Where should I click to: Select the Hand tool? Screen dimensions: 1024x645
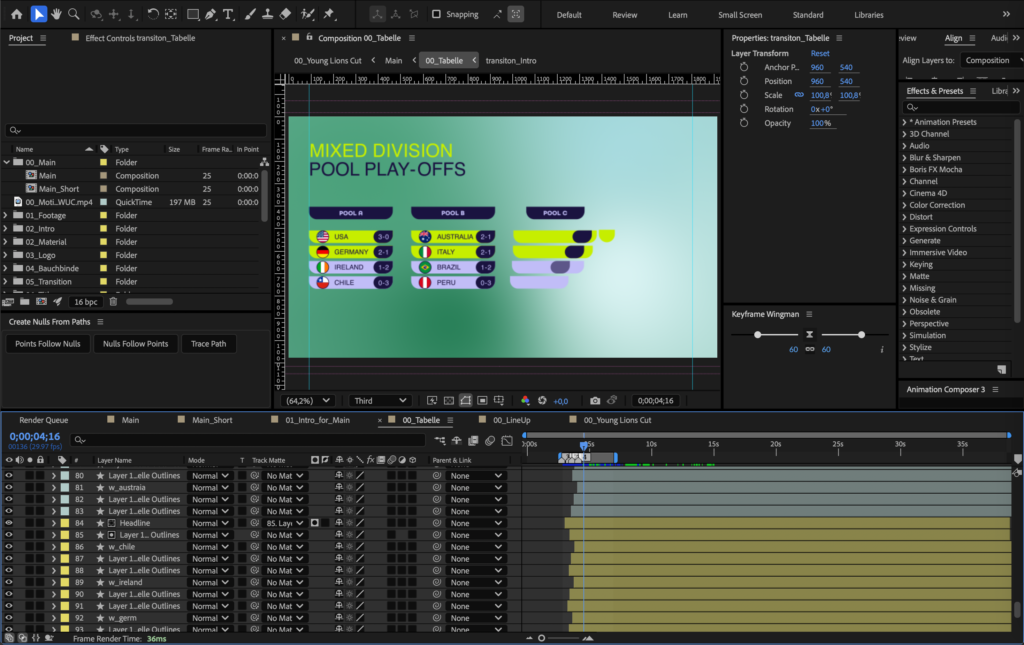(56, 14)
